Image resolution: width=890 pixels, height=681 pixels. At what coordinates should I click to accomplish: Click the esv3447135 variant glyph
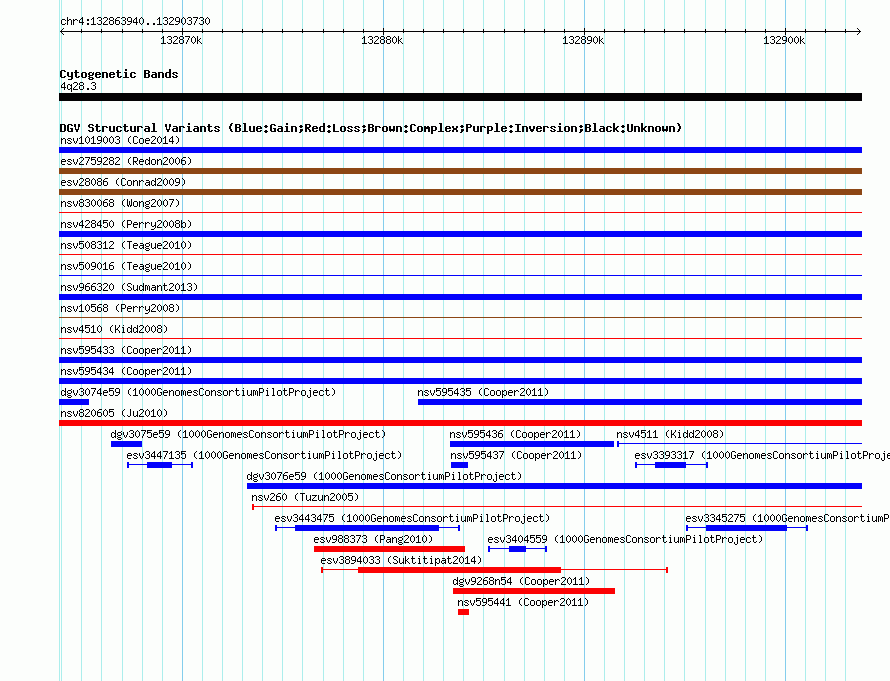coord(160,465)
